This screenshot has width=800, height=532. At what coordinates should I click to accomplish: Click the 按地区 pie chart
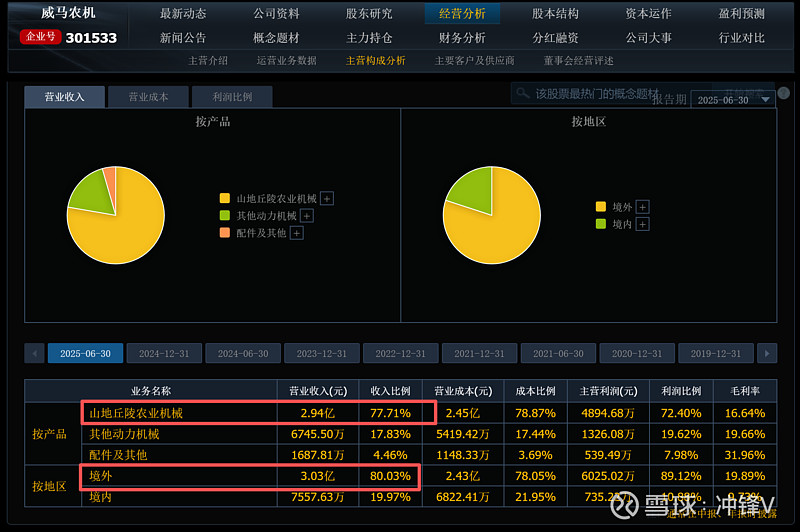tap(492, 215)
